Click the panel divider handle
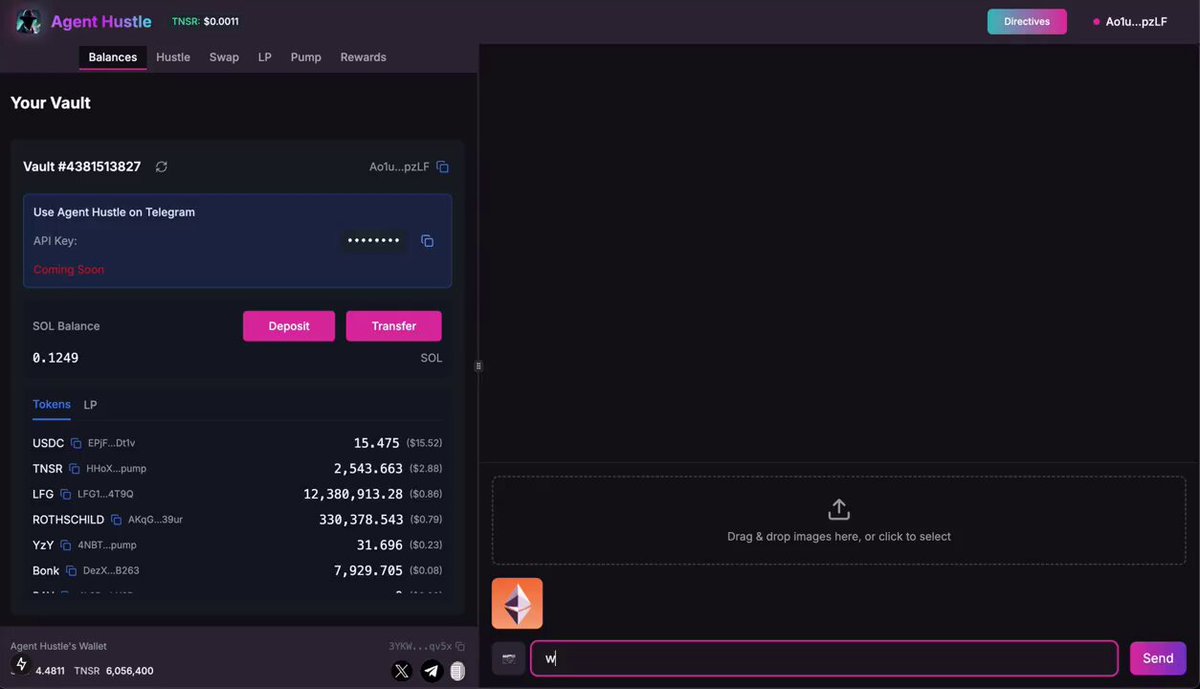 click(478, 366)
